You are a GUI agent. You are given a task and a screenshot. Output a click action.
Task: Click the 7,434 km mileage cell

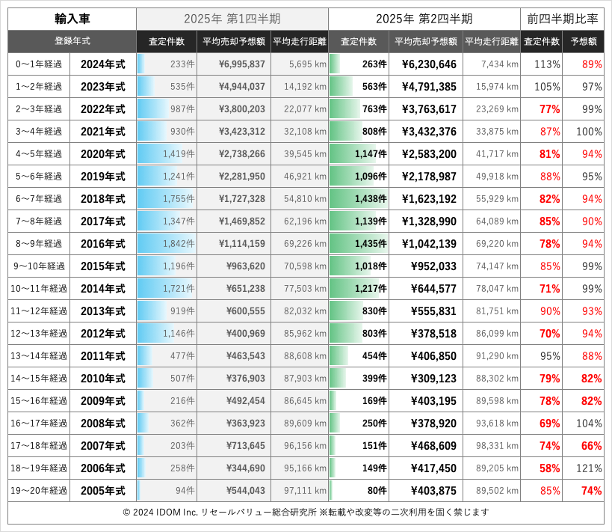(x=491, y=64)
